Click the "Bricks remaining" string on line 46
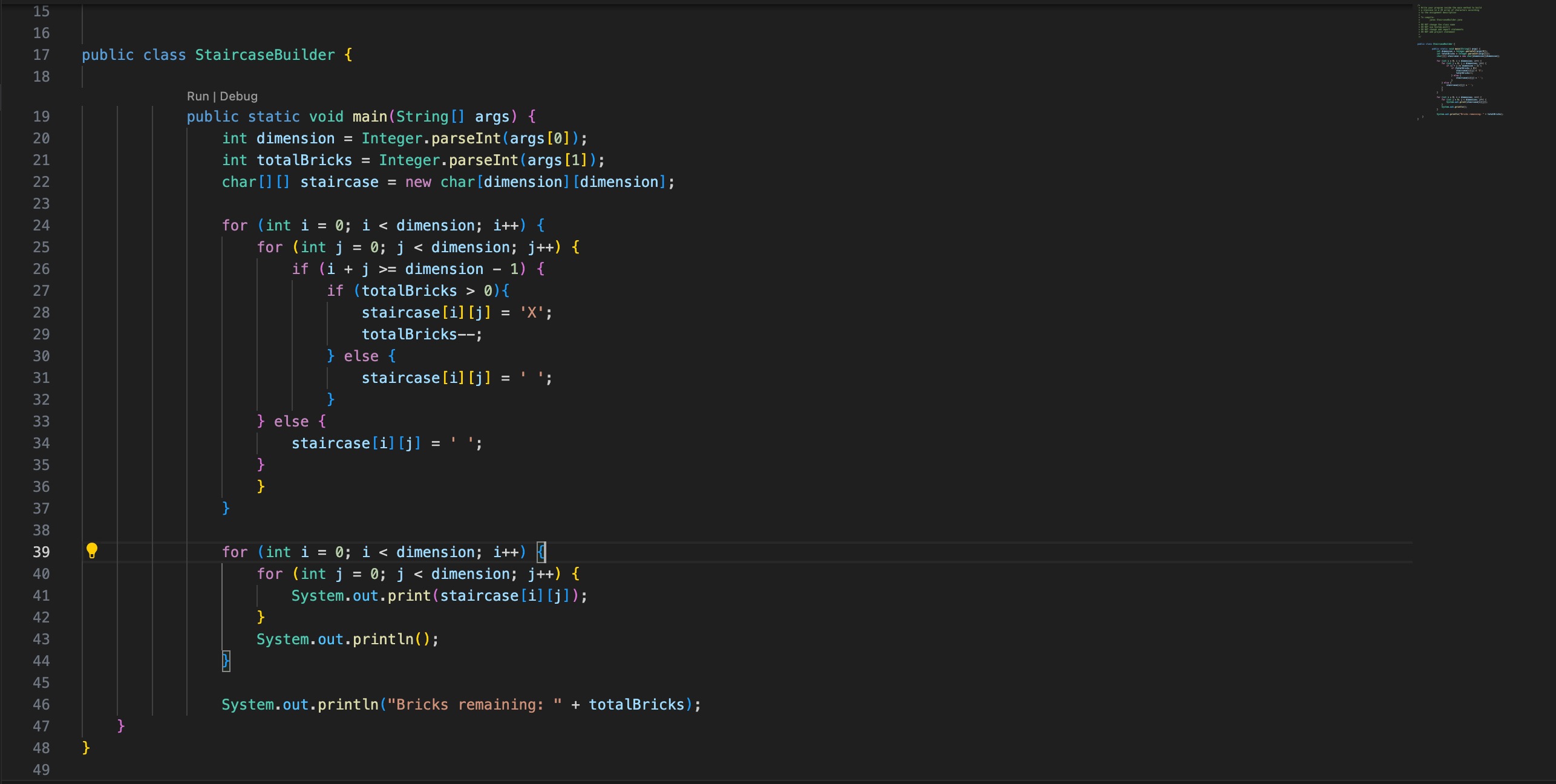Screen dimensions: 1556x784 point(473,704)
